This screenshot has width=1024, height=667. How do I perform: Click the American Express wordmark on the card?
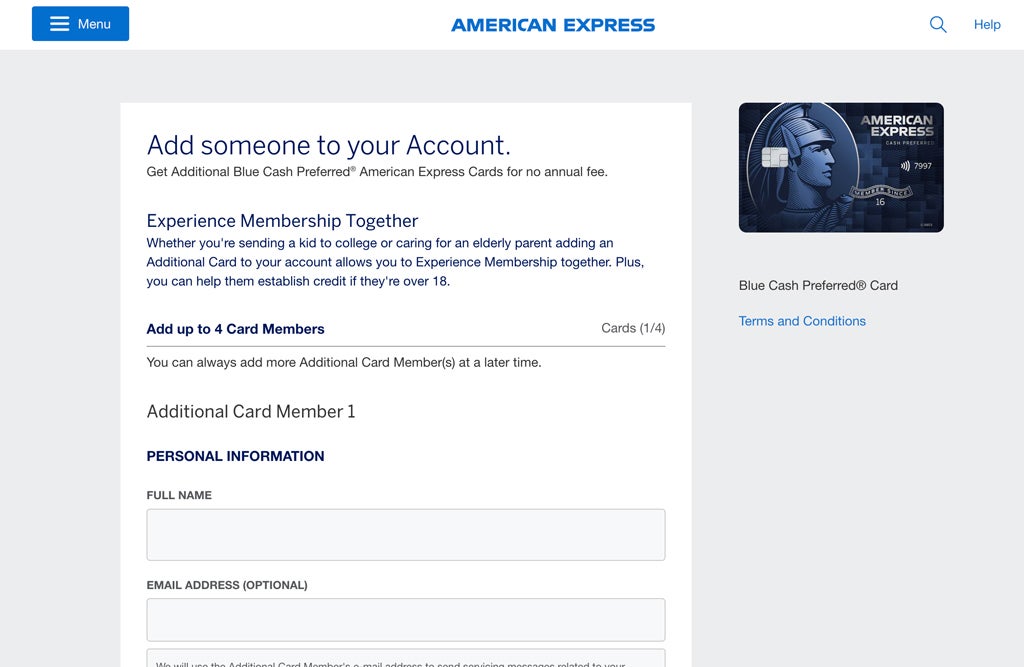[x=896, y=125]
